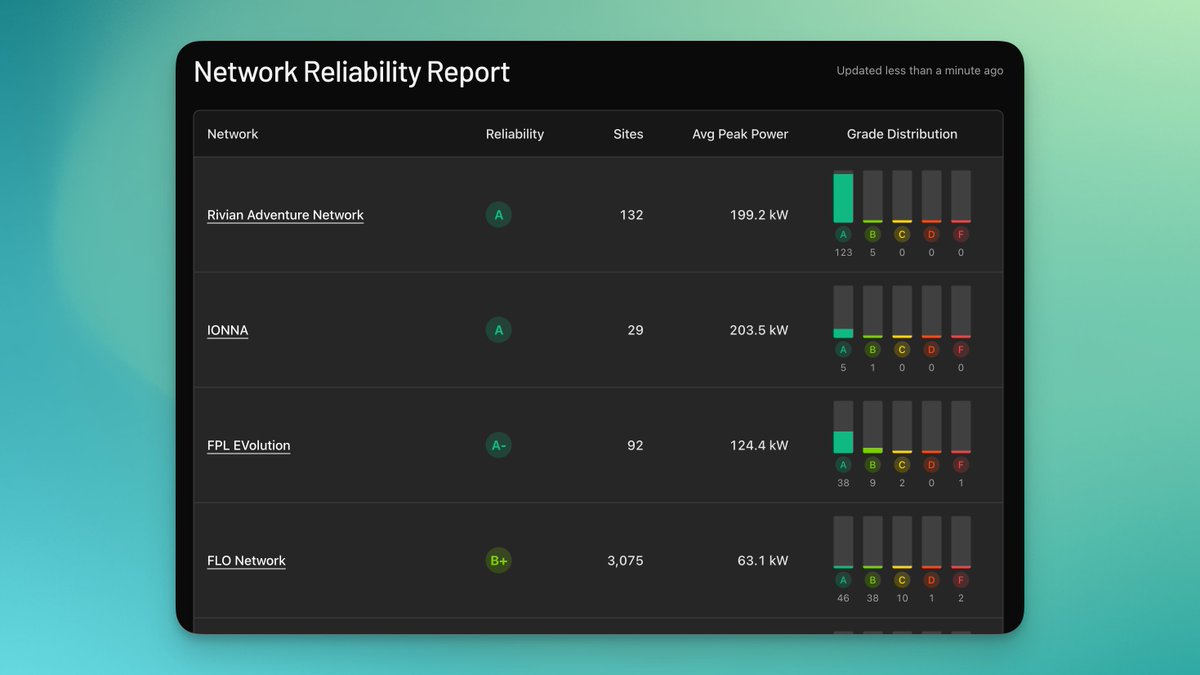
Task: Click grade C icon in FLO Network row
Action: (902, 580)
